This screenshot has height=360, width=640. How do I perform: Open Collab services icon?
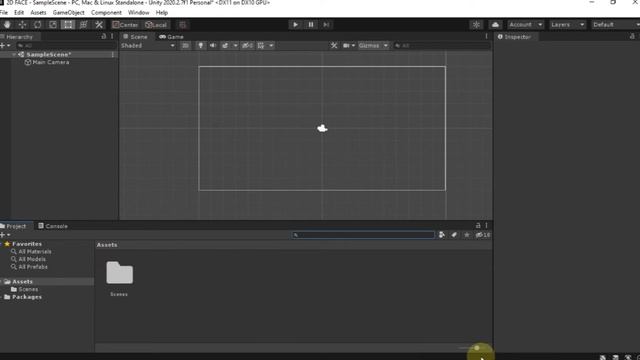476,24
